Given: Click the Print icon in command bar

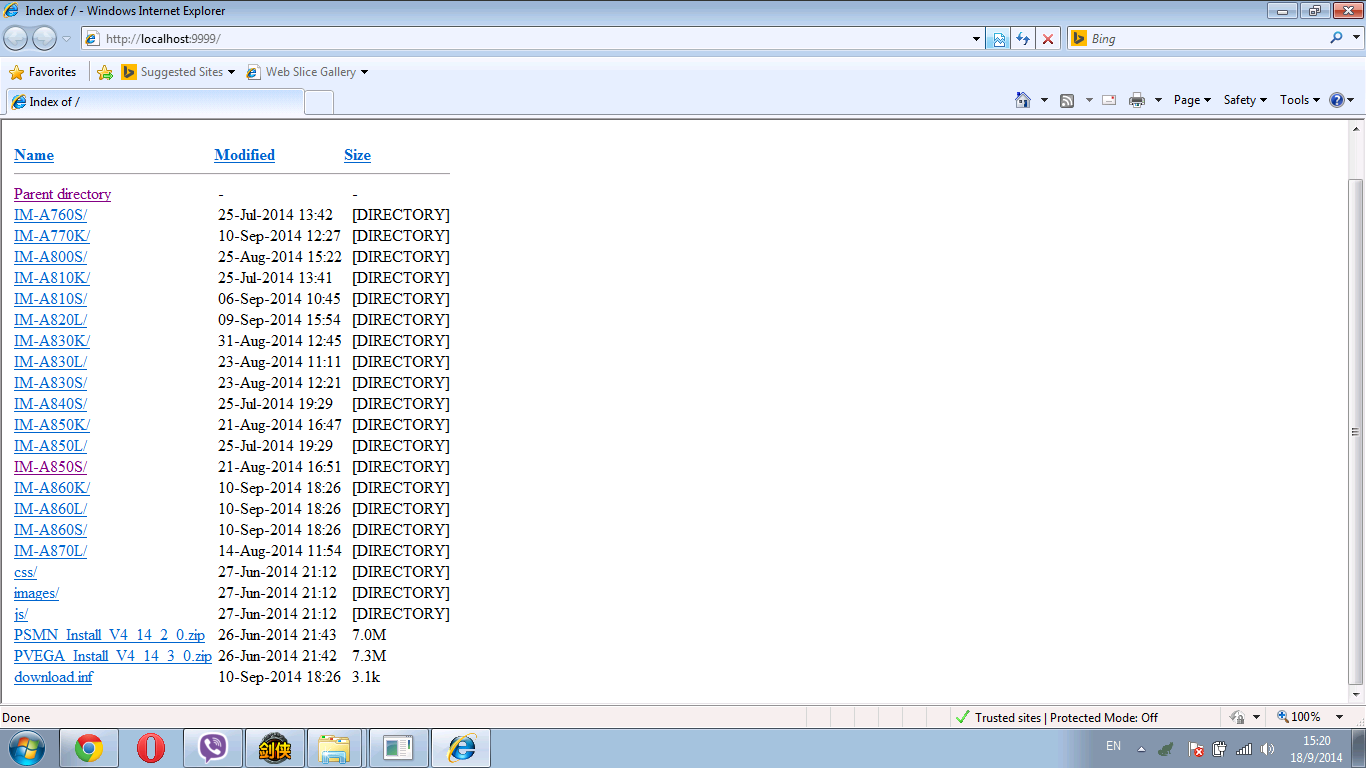Looking at the screenshot, I should (x=1136, y=100).
